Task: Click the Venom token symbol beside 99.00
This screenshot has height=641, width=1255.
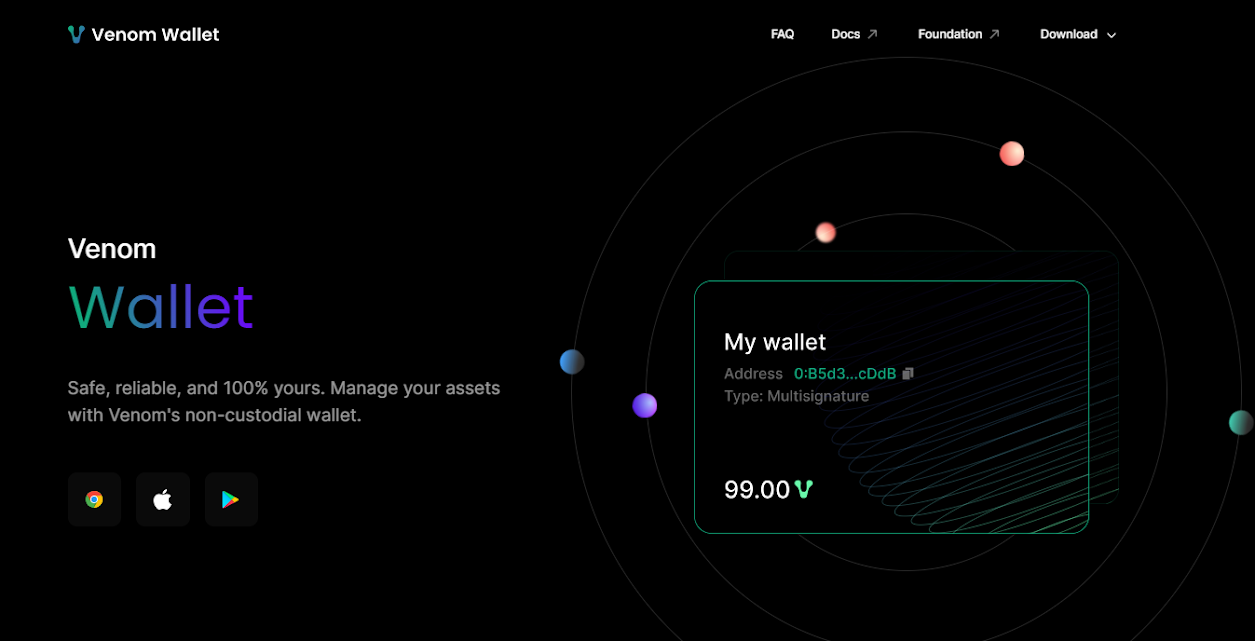Action: coord(804,489)
